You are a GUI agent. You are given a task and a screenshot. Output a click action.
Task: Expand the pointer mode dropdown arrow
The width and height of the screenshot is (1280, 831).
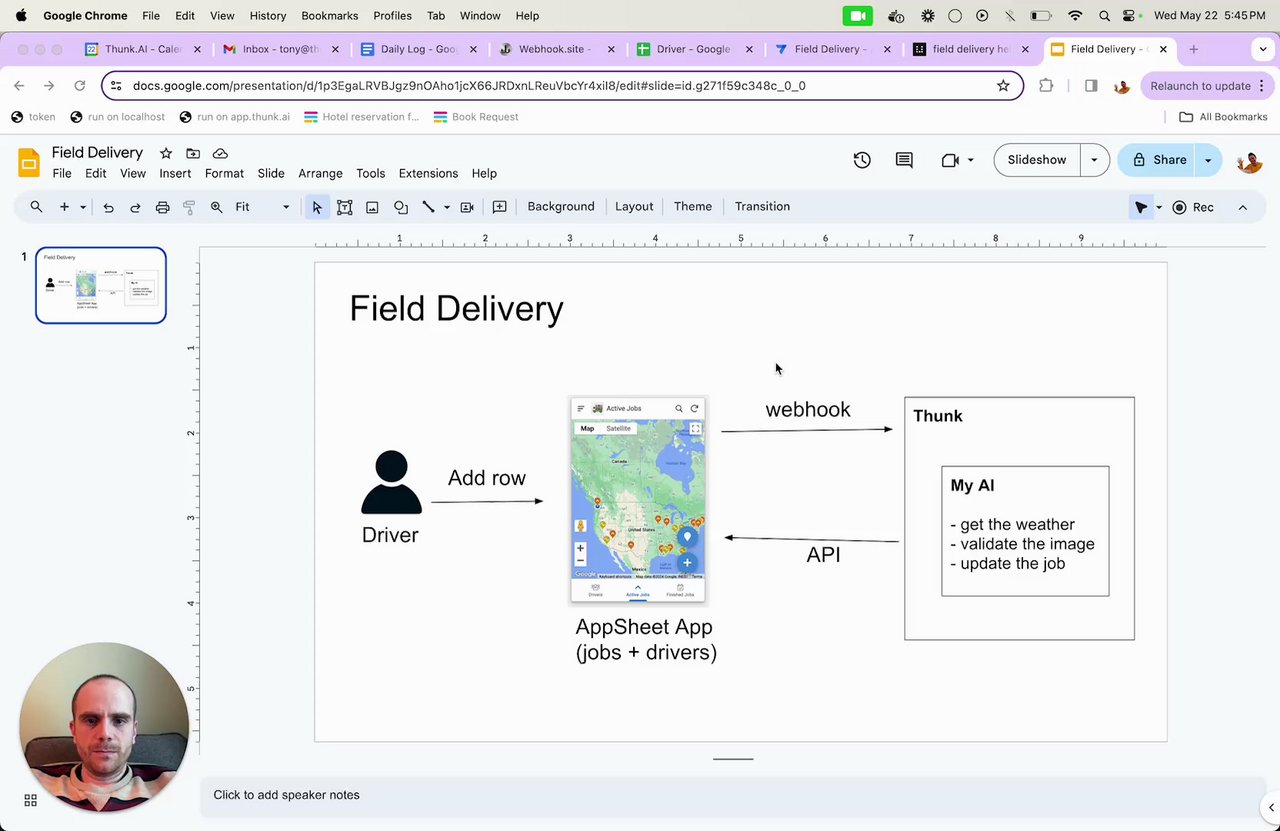[x=1159, y=207]
